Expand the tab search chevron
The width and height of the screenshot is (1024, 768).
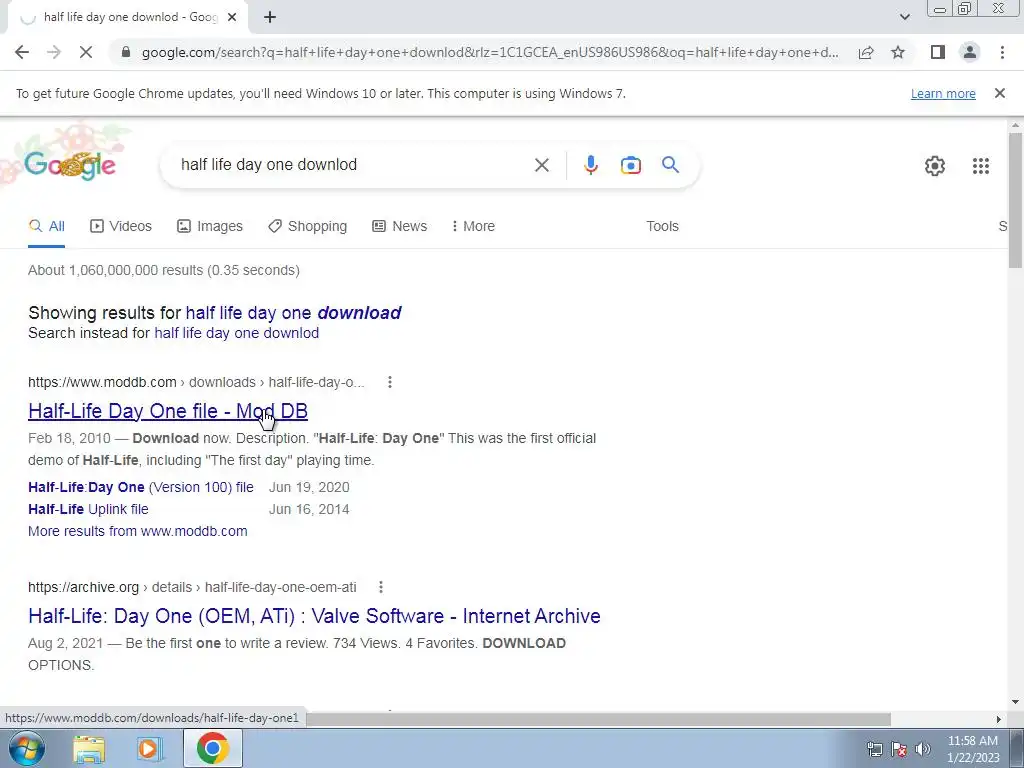point(904,17)
